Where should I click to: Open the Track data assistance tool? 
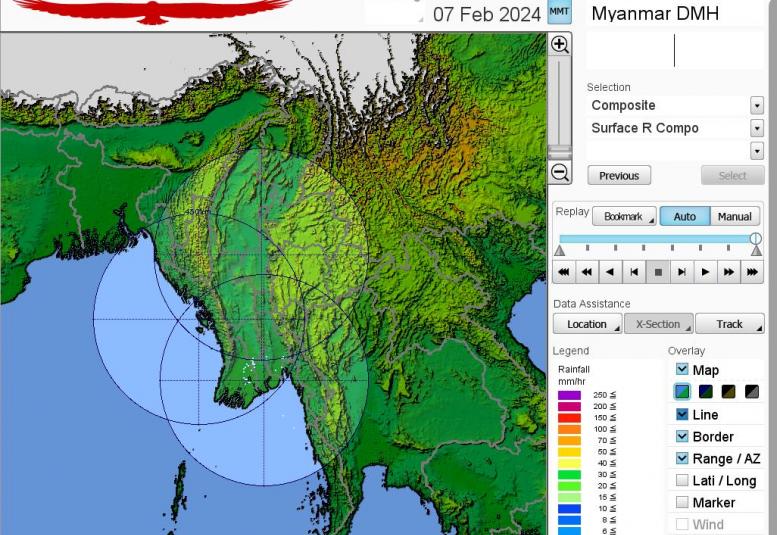[x=730, y=324]
